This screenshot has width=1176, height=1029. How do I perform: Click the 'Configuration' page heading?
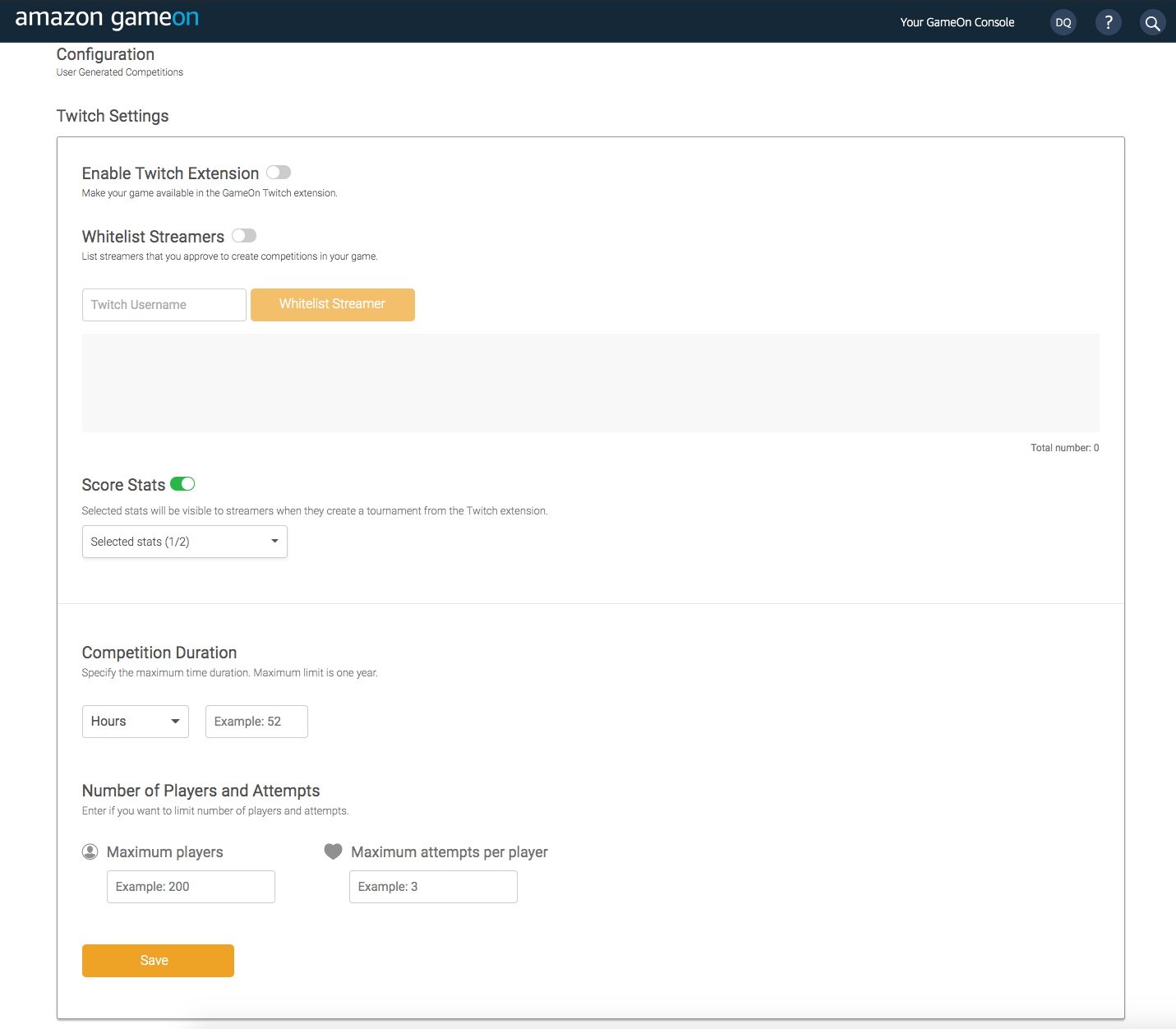pos(105,54)
